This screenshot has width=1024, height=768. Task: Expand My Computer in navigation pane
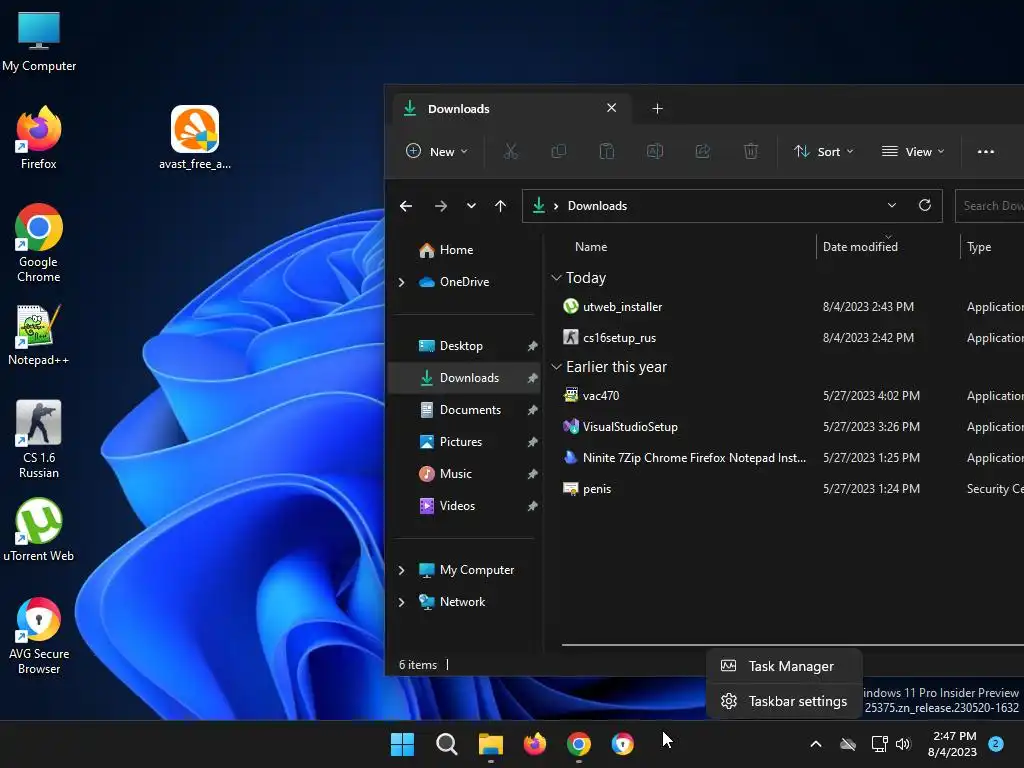tap(402, 570)
